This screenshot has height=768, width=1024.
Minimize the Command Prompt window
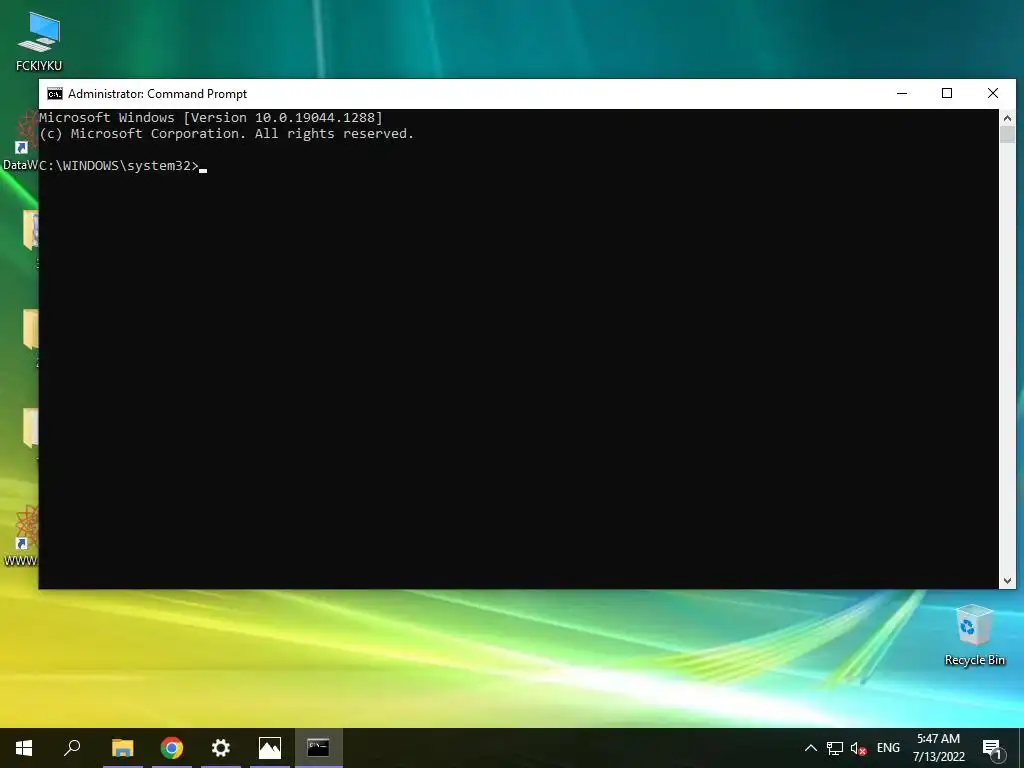902,93
